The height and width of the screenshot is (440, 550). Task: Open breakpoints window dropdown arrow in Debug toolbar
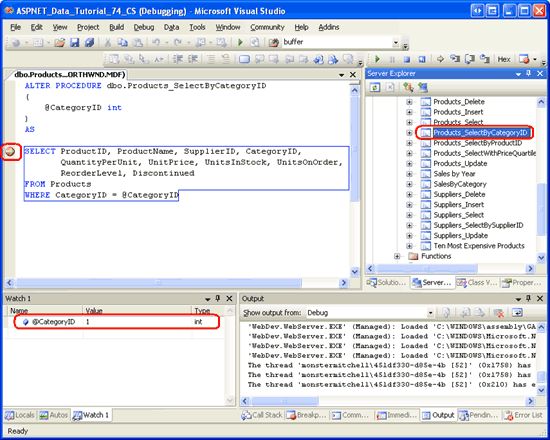(535, 59)
